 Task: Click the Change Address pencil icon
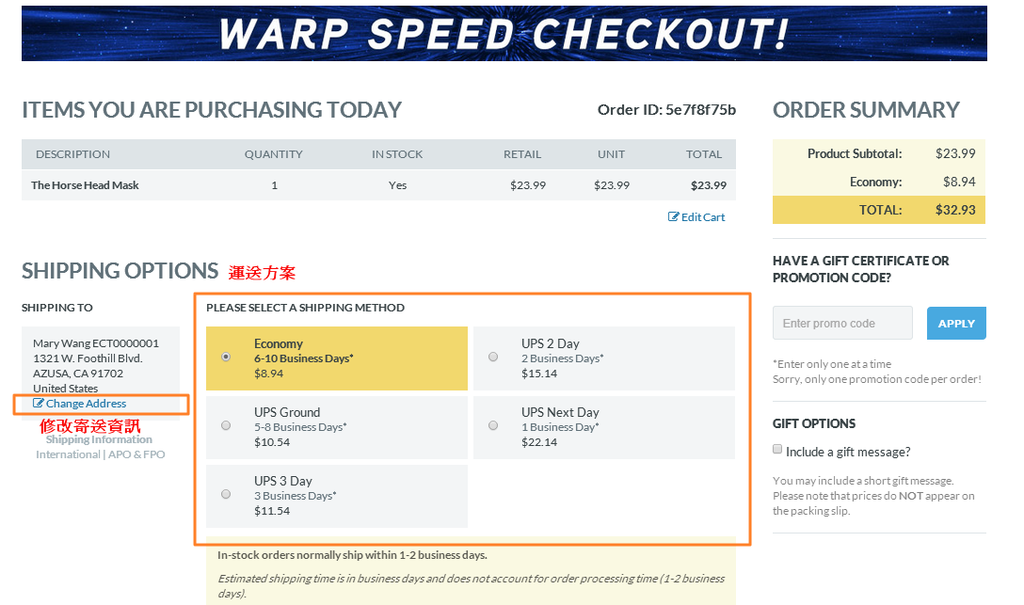pos(39,404)
